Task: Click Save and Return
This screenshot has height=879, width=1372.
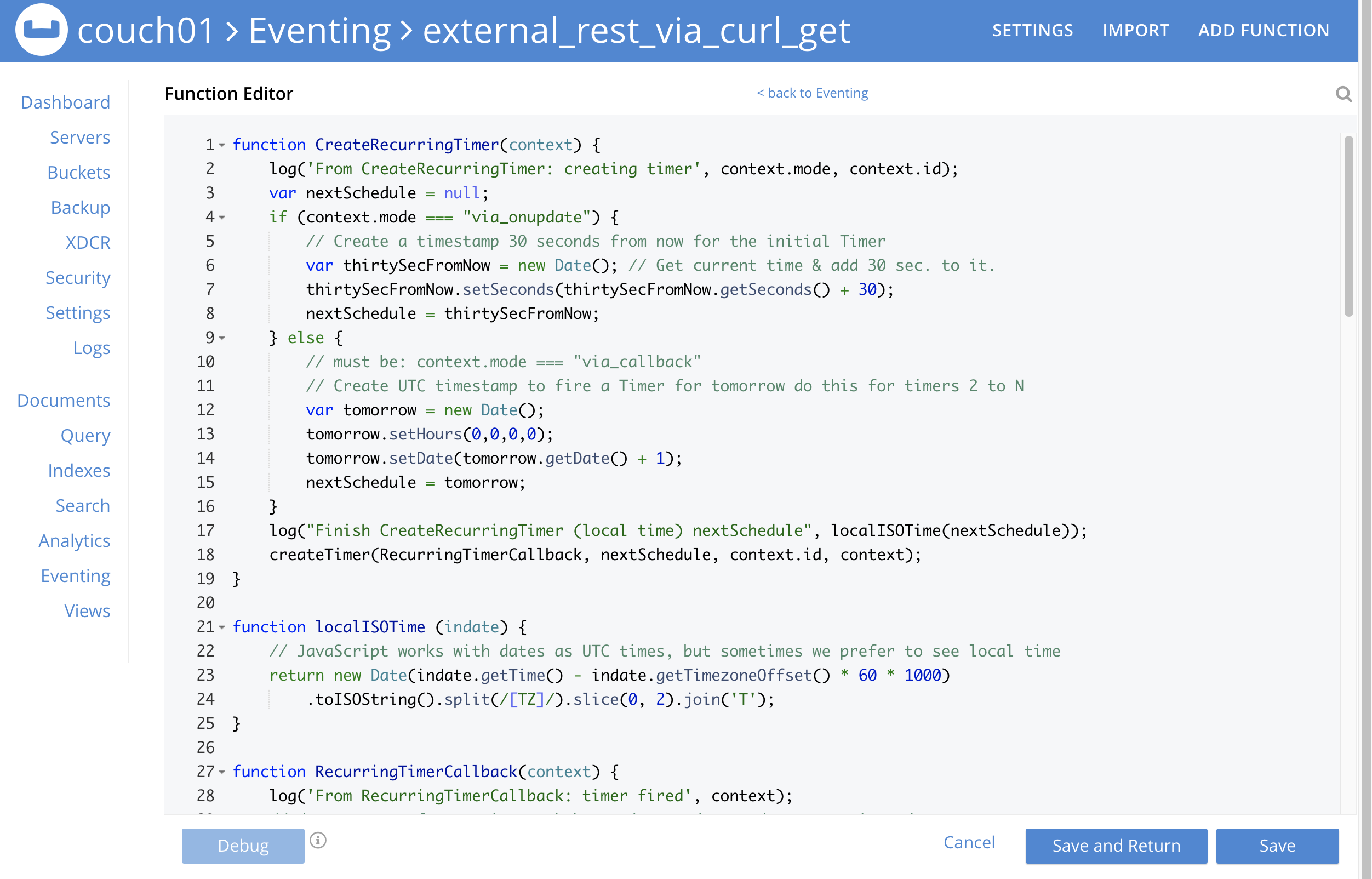Action: tap(1116, 846)
